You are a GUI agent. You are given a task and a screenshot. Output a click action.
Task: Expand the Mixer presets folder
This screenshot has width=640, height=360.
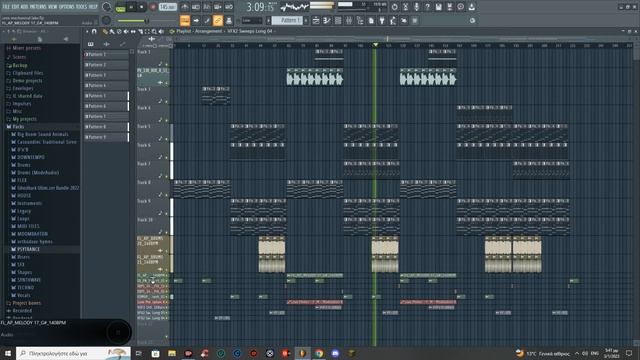[x=27, y=48]
